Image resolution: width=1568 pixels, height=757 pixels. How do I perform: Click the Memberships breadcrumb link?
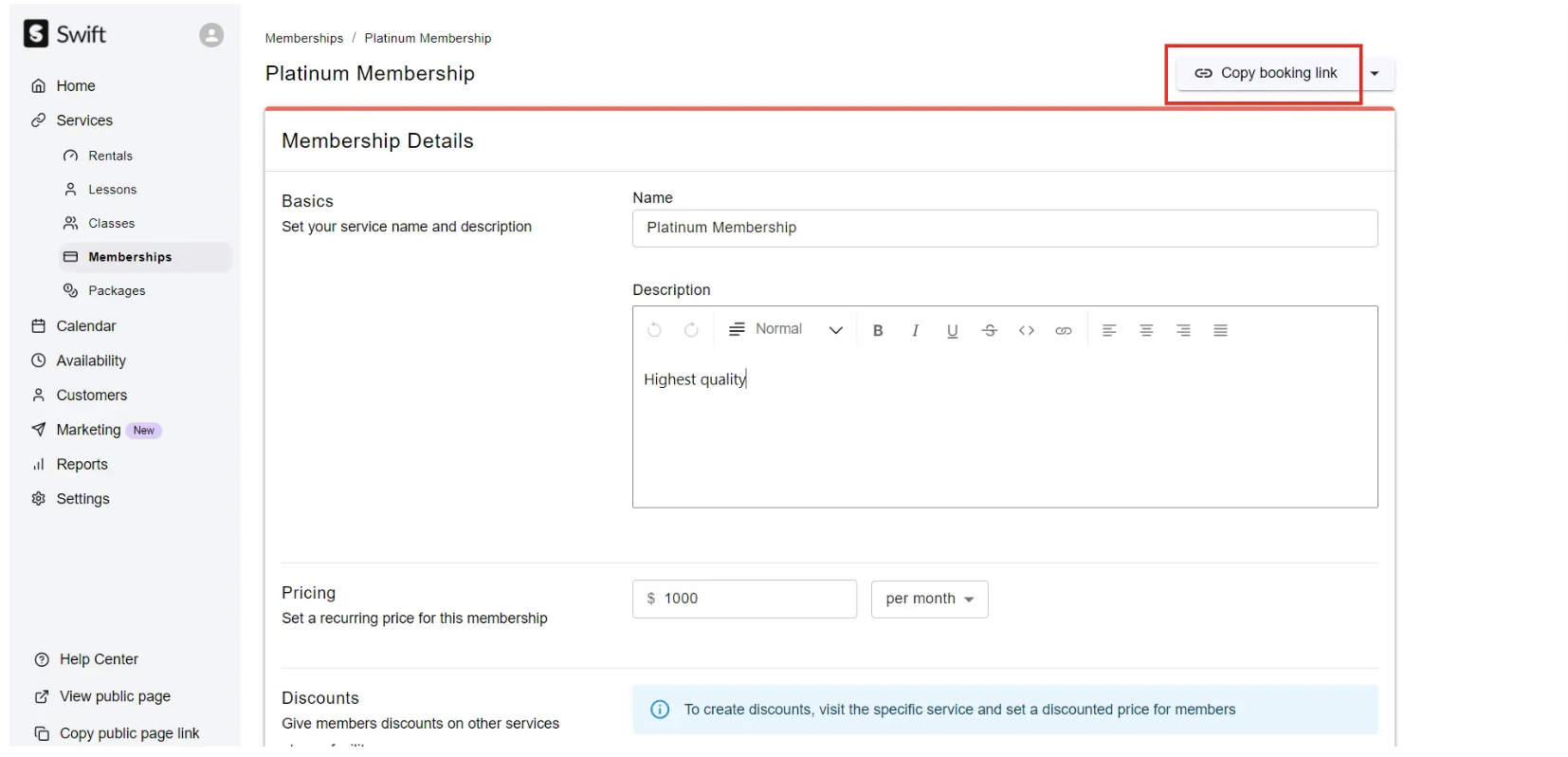coord(303,39)
